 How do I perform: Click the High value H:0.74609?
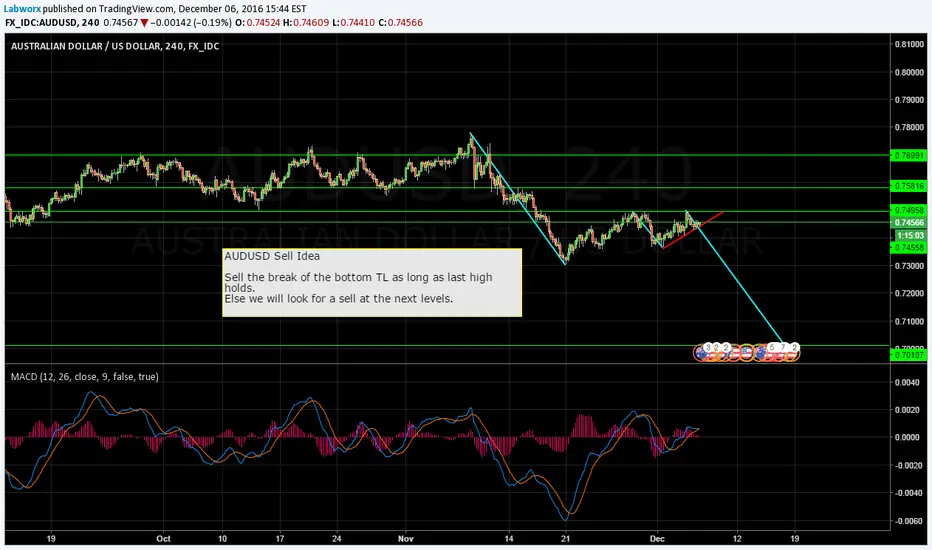click(x=306, y=23)
